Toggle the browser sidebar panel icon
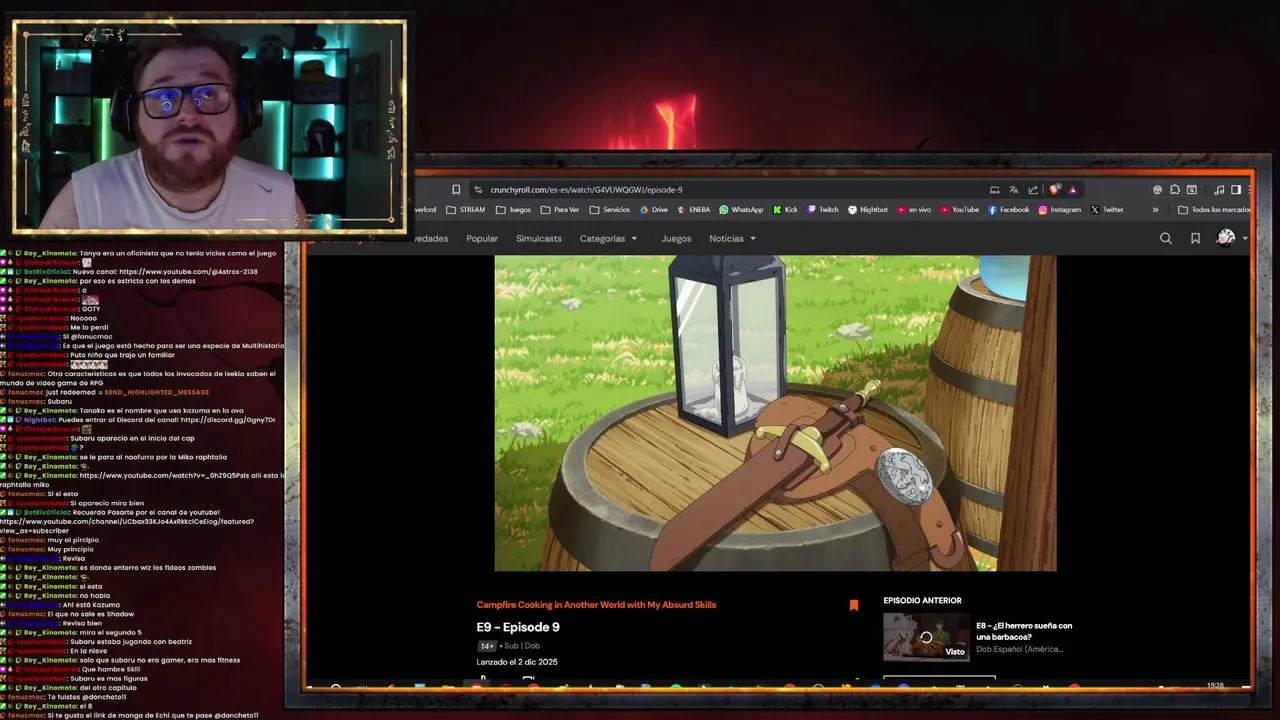This screenshot has height=720, width=1280. point(1236,190)
